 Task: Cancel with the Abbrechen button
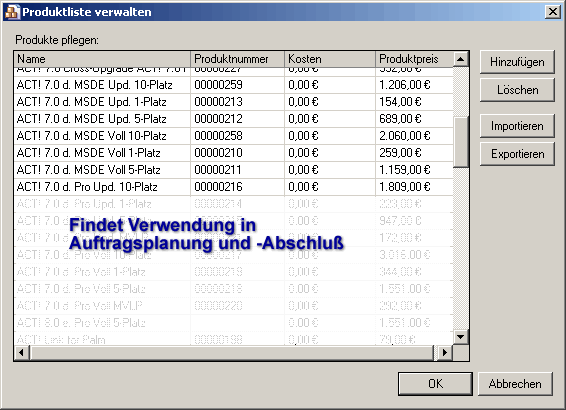(x=515, y=384)
